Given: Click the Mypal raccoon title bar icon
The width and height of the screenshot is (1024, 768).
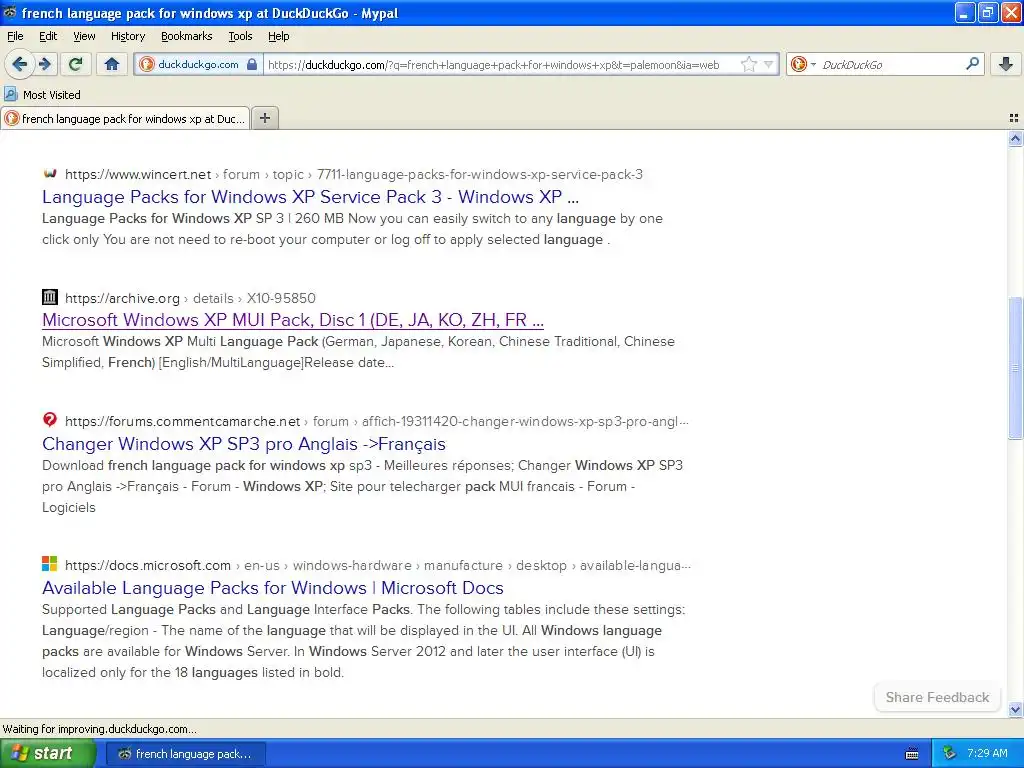Looking at the screenshot, I should 10,12.
